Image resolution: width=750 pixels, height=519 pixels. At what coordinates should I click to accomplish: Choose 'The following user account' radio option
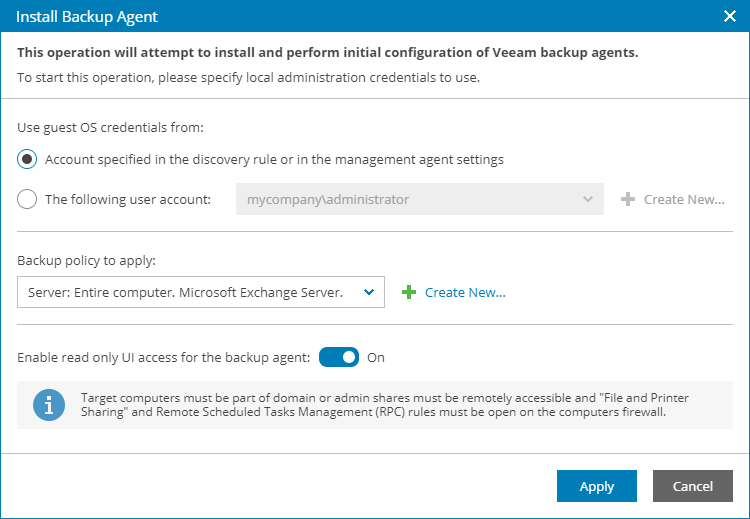click(x=28, y=199)
